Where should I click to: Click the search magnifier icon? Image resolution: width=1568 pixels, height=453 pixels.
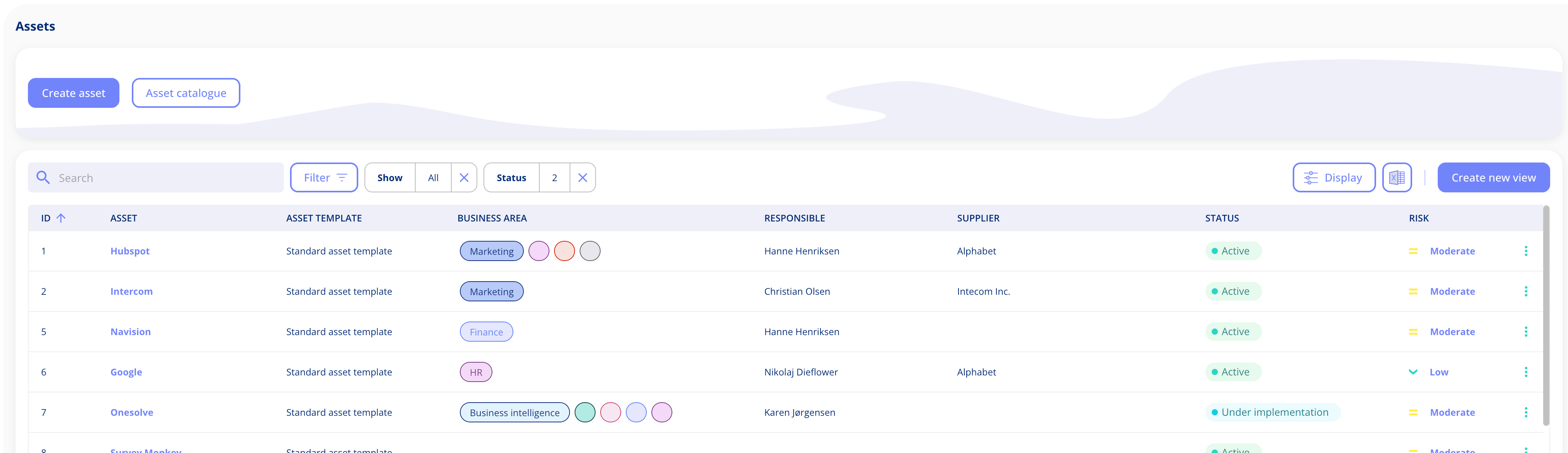[x=43, y=177]
